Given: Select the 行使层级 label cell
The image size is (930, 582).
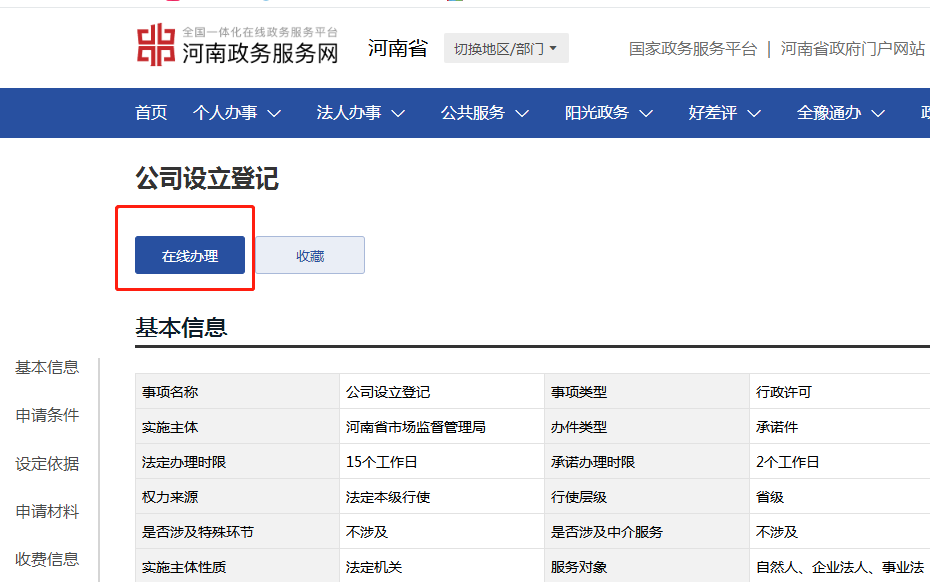Looking at the screenshot, I should [646, 497].
